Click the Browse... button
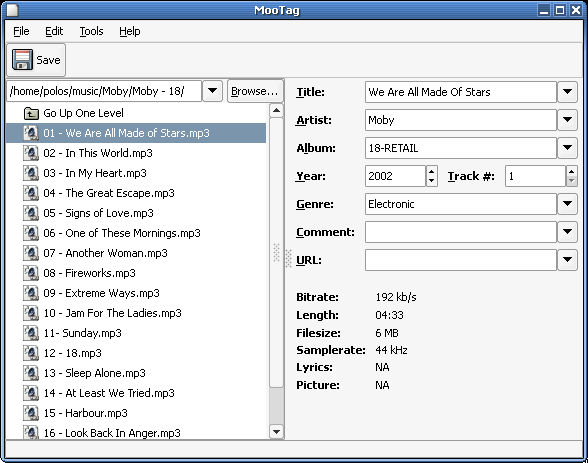The width and height of the screenshot is (588, 463). point(255,91)
